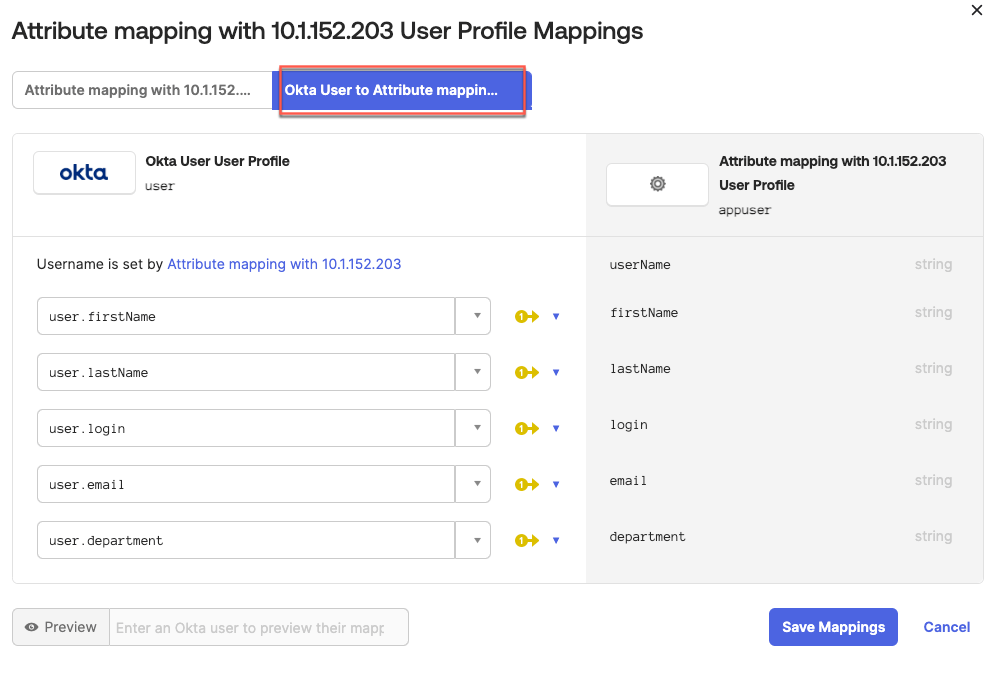Click the yellow mapping arrow for department
This screenshot has width=988, height=688.
[527, 541]
